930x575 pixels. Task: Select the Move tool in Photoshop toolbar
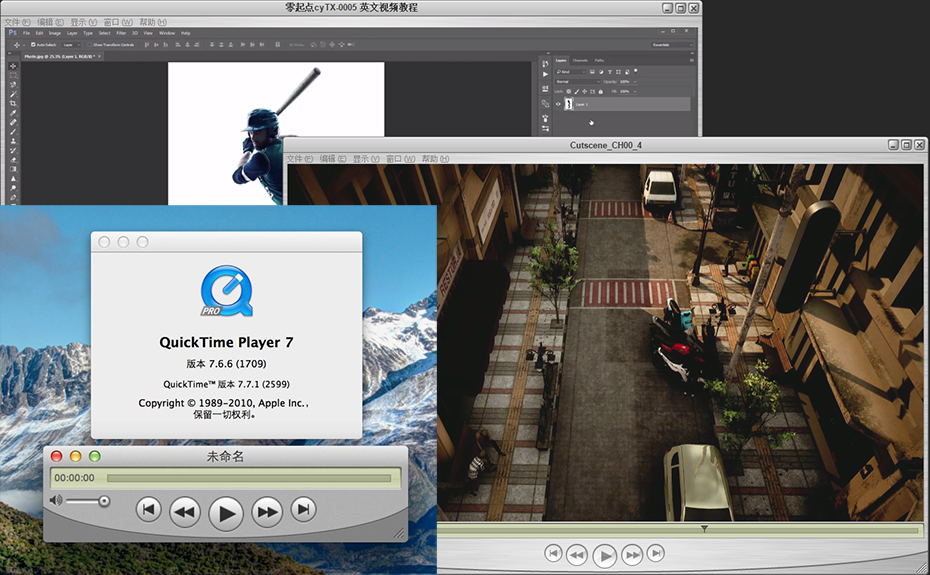tap(13, 66)
